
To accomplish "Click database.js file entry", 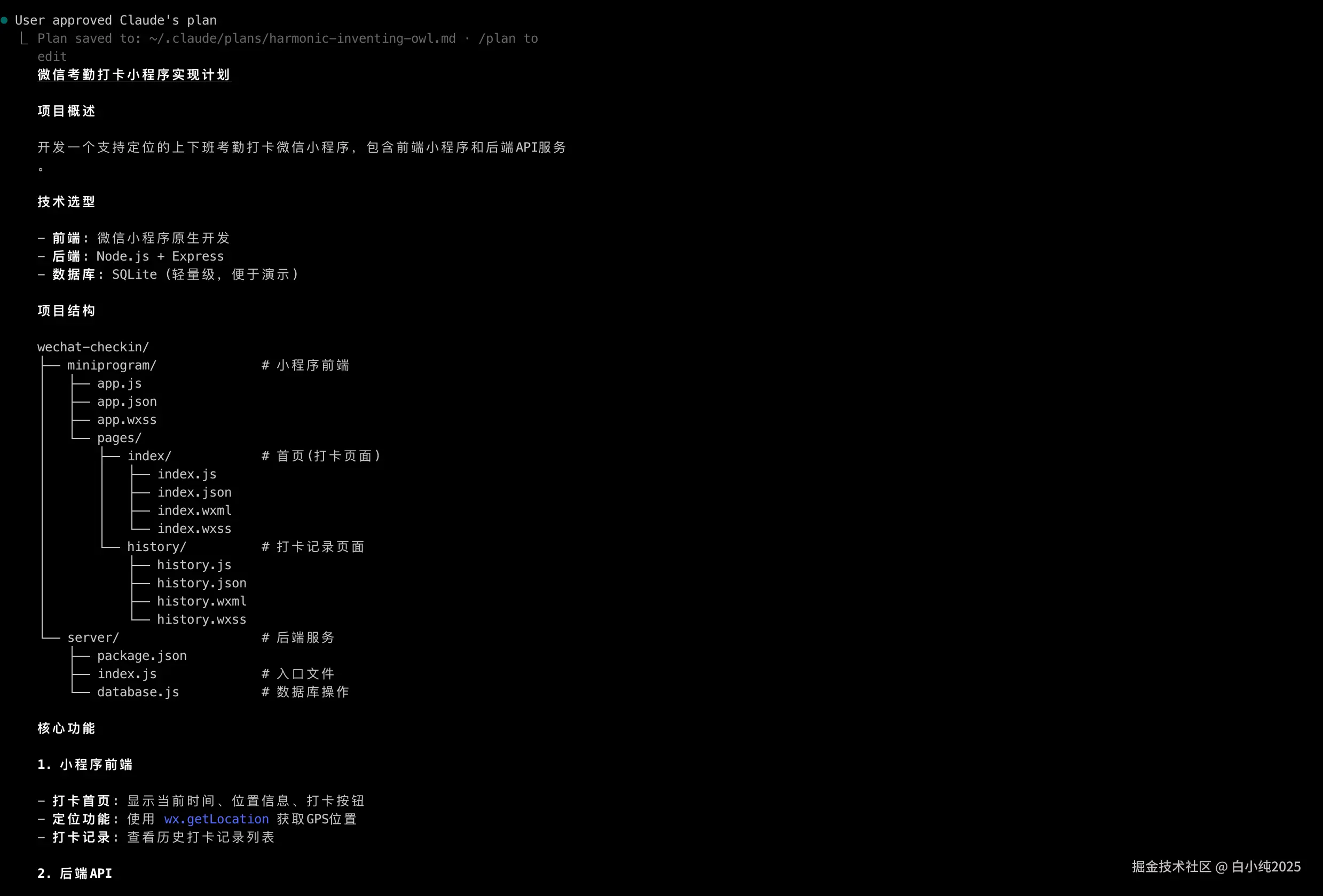I will pyautogui.click(x=138, y=692).
